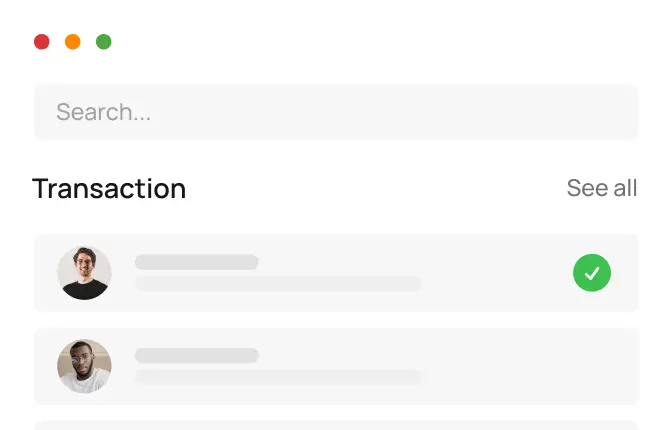This screenshot has height=430, width=672.
Task: Click the name placeholder in first transaction
Action: pos(196,262)
